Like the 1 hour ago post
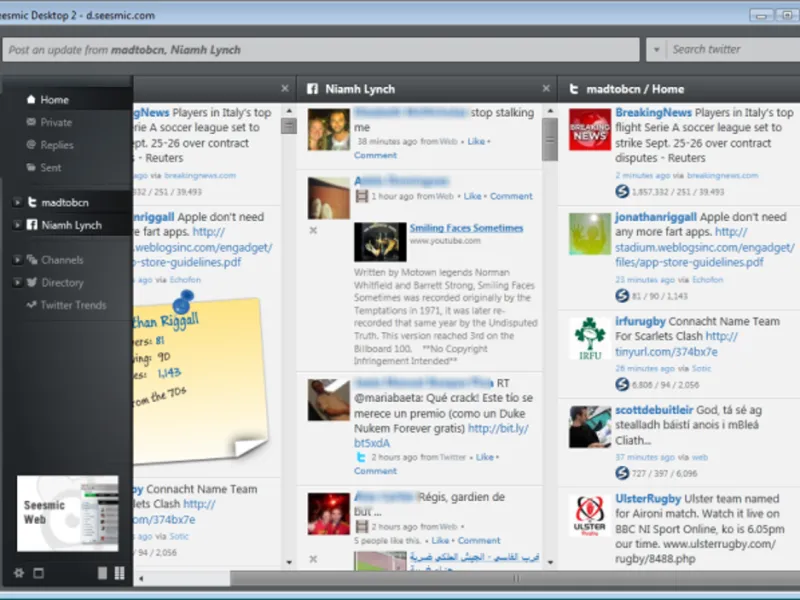The image size is (800, 600). point(472,196)
